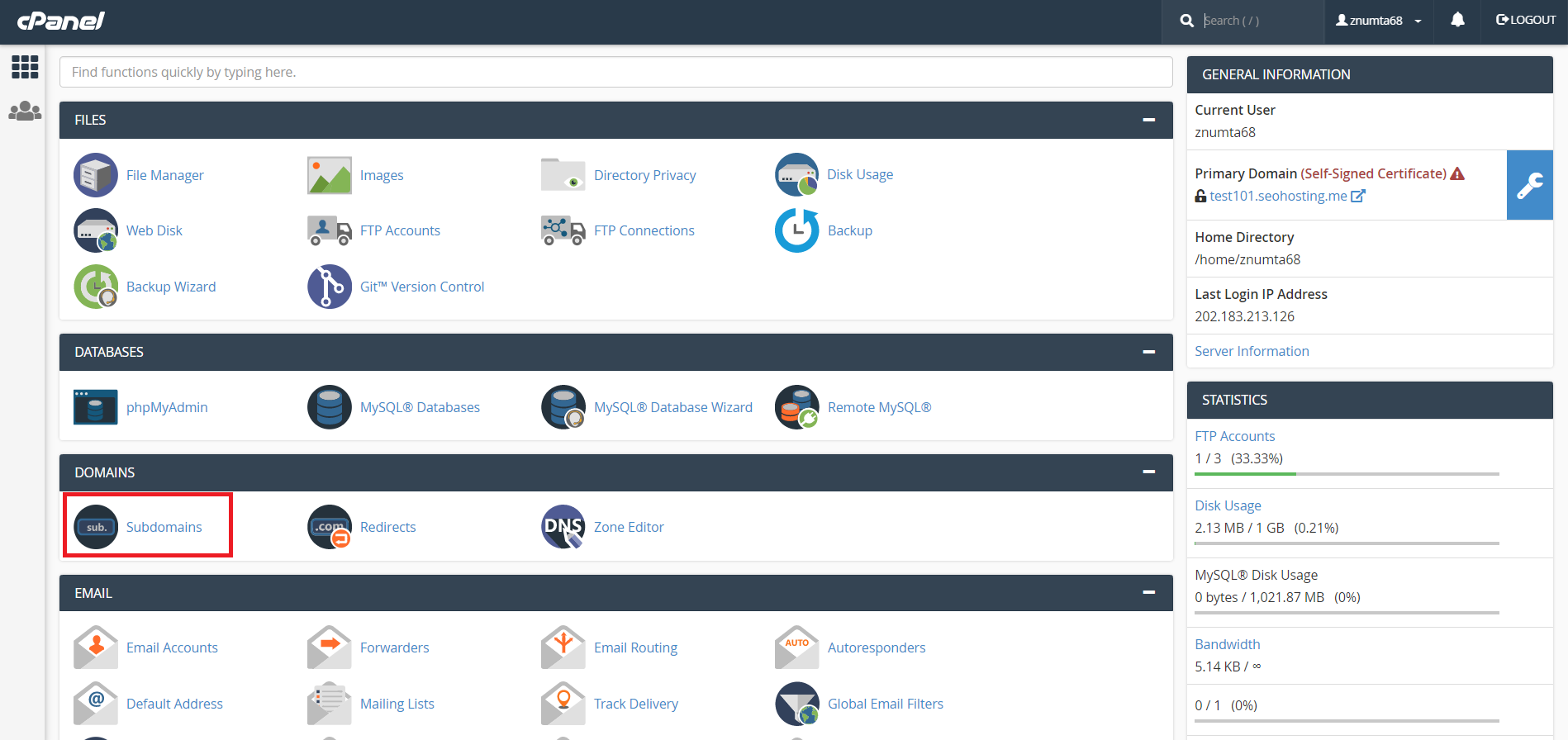The width and height of the screenshot is (1568, 740).
Task: Click the Forwarders envelope icon
Action: coord(330,647)
